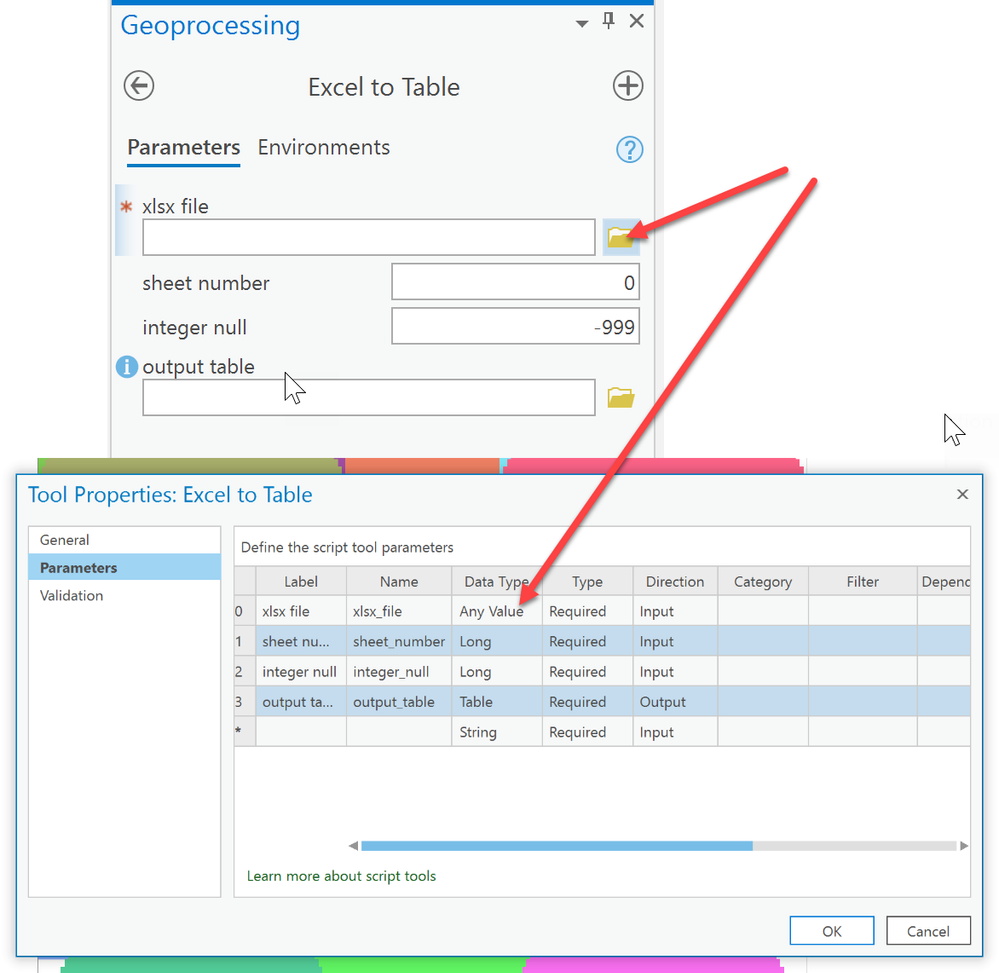
Task: Click the 'xlsx file' label cell in the table
Action: pyautogui.click(x=301, y=611)
